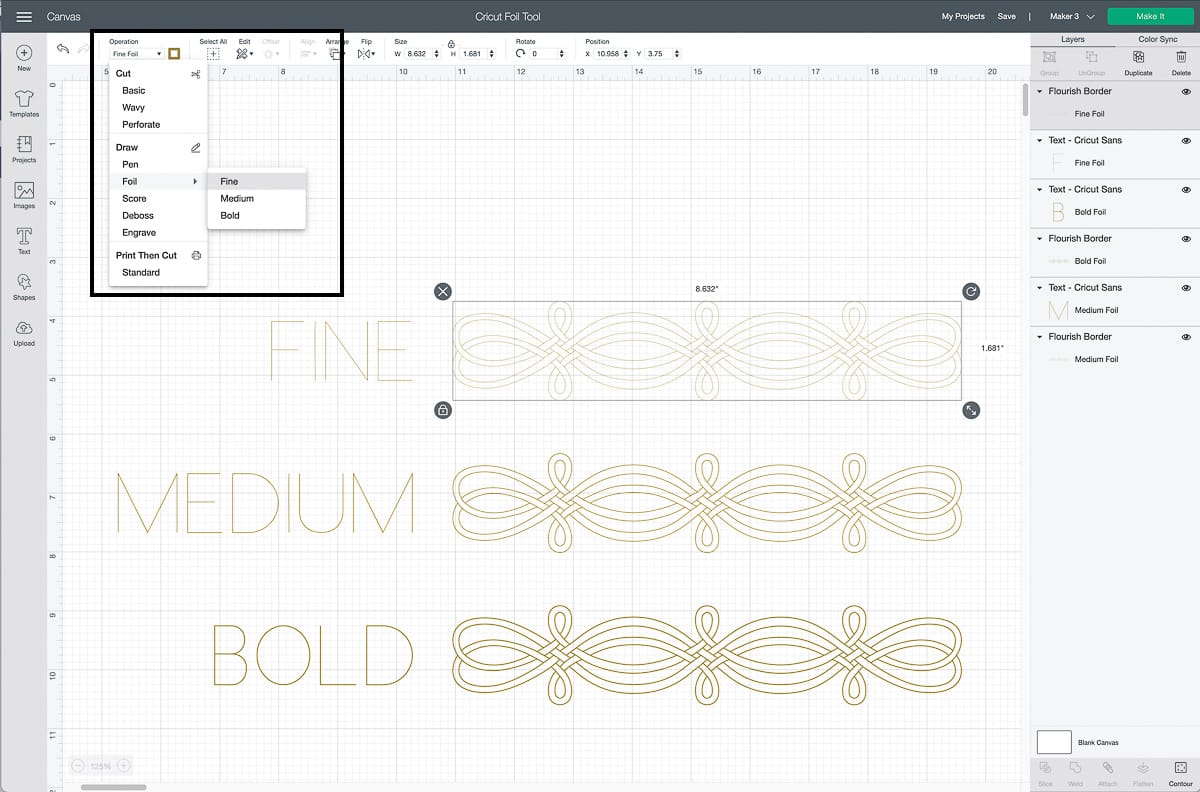
Task: Switch to the Color Sync tab
Action: [1157, 39]
